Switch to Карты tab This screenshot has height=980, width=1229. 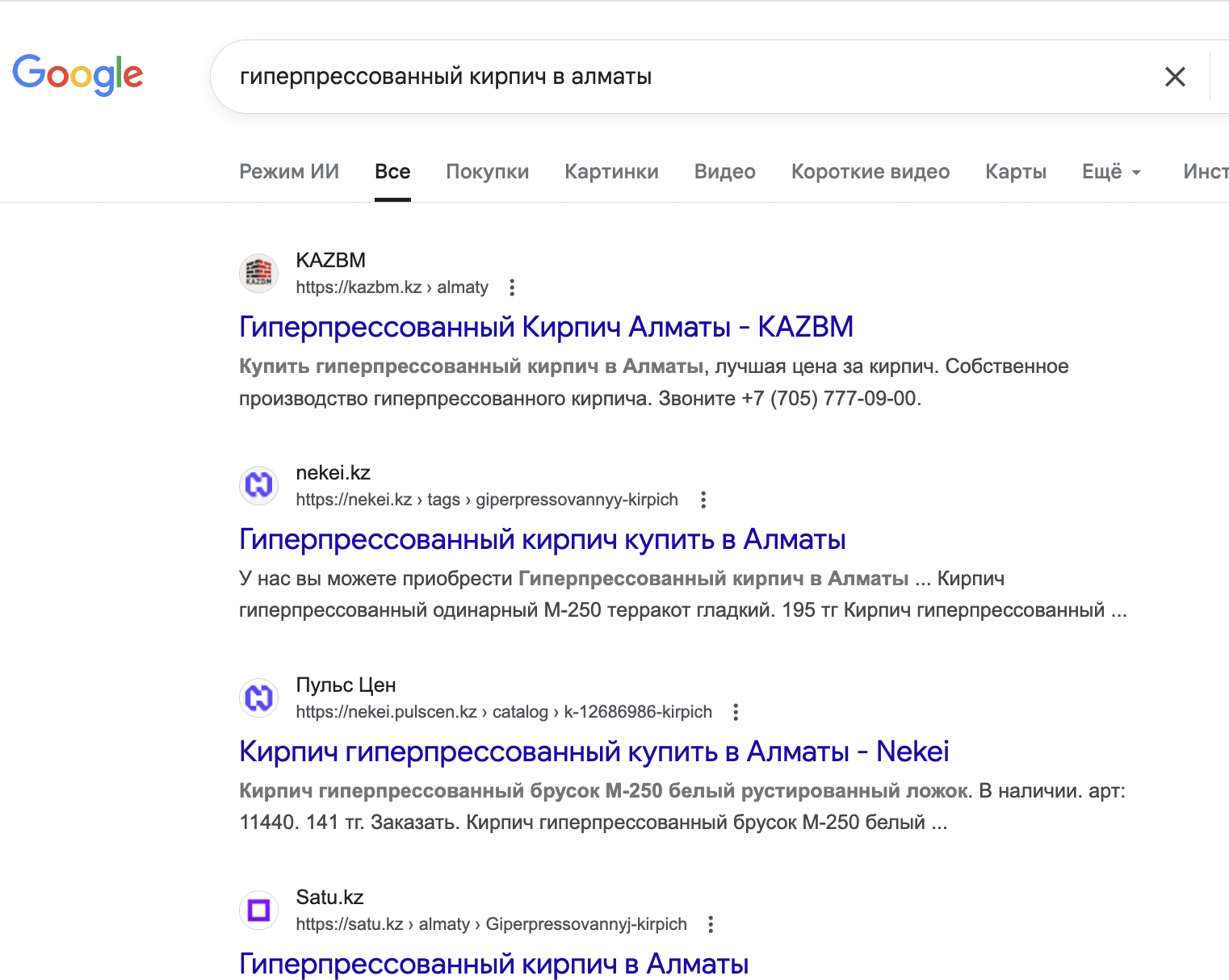(x=1016, y=172)
